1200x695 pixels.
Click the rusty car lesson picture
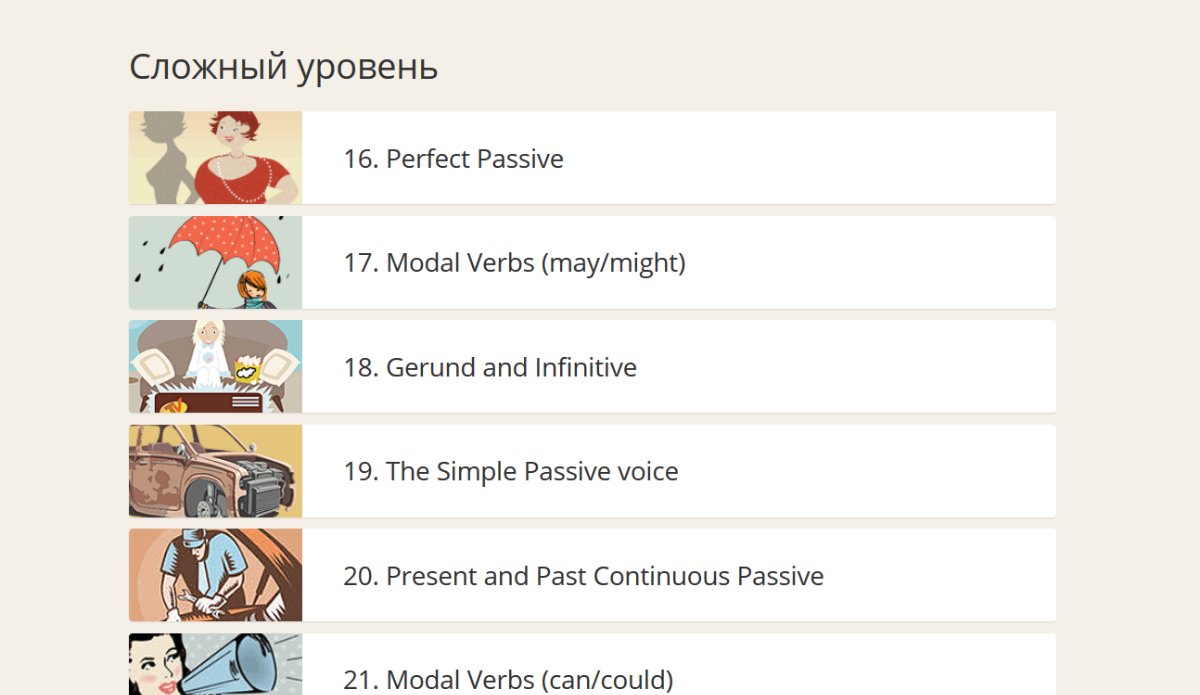(215, 471)
